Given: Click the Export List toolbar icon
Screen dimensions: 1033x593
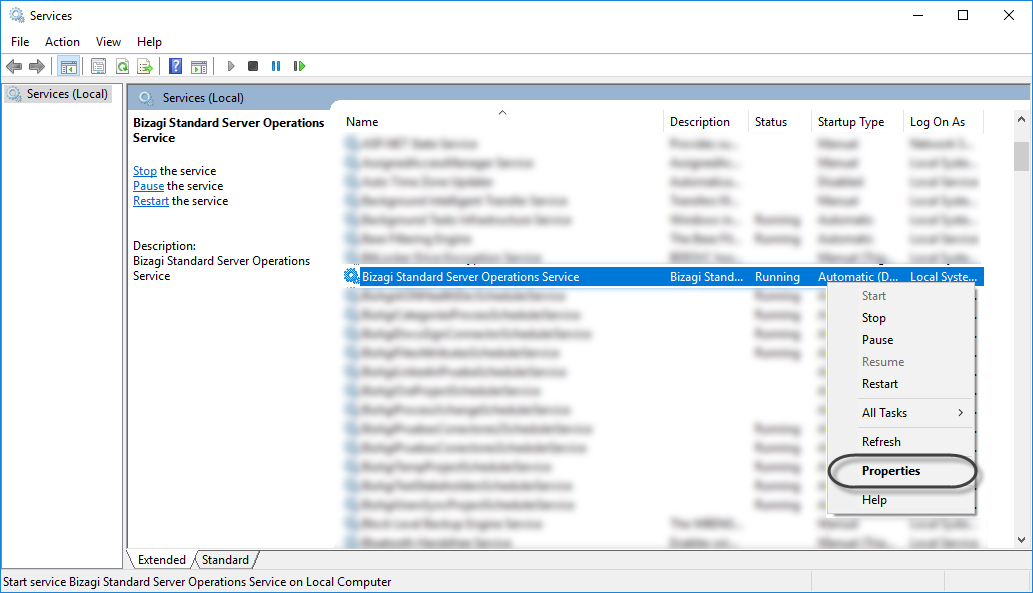Looking at the screenshot, I should [145, 66].
